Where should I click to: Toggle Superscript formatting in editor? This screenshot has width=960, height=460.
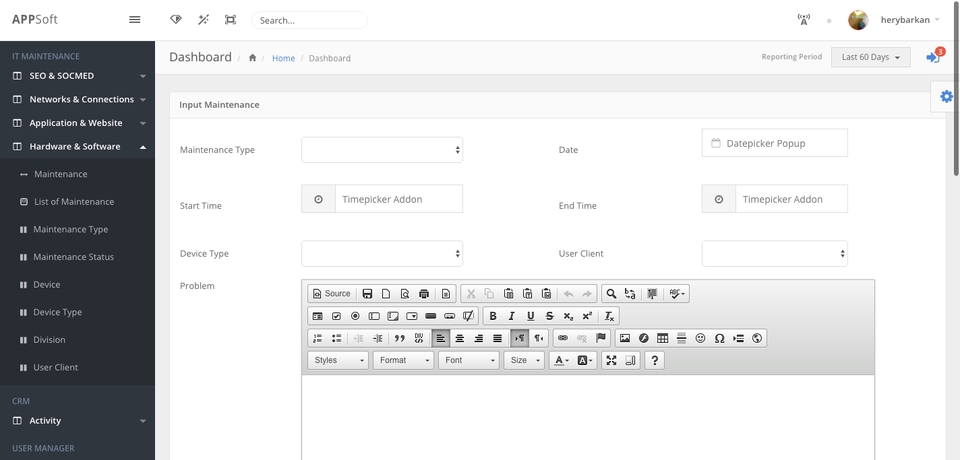(588, 316)
